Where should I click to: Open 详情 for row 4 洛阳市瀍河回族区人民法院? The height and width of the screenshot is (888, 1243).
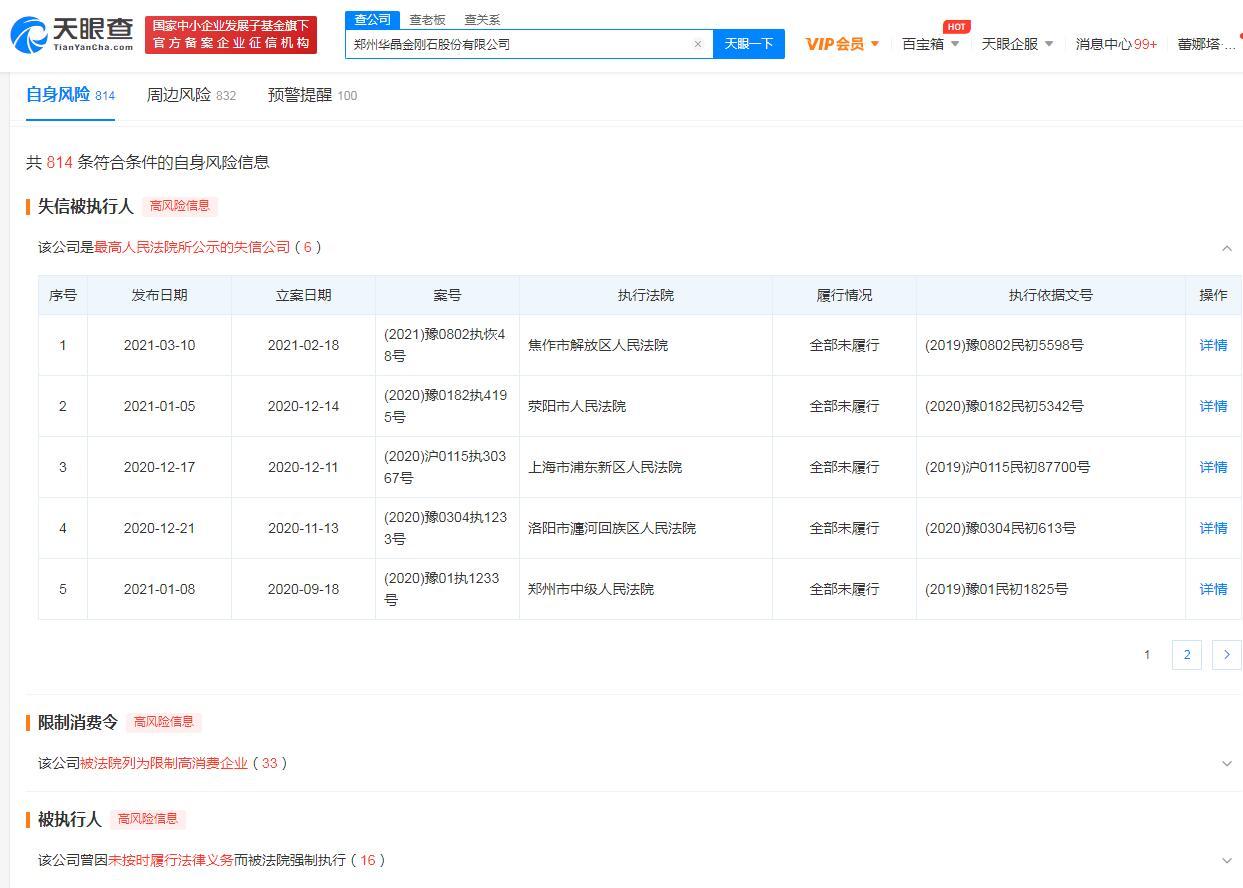pos(1213,528)
